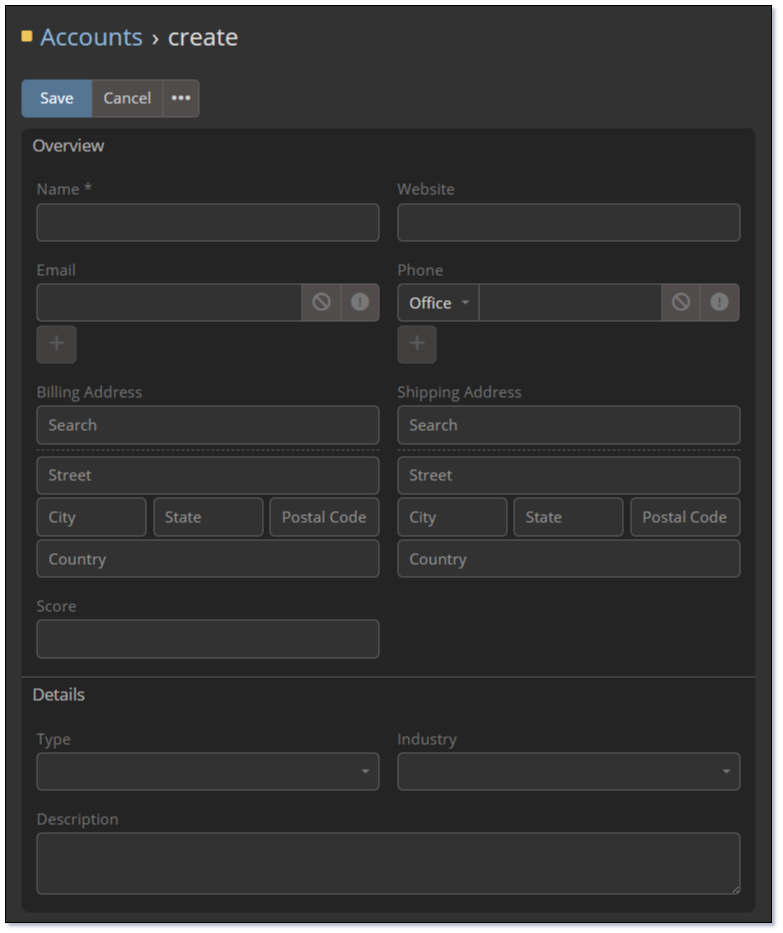The height and width of the screenshot is (933, 783).
Task: Click into the Phone number field
Action: [x=570, y=303]
